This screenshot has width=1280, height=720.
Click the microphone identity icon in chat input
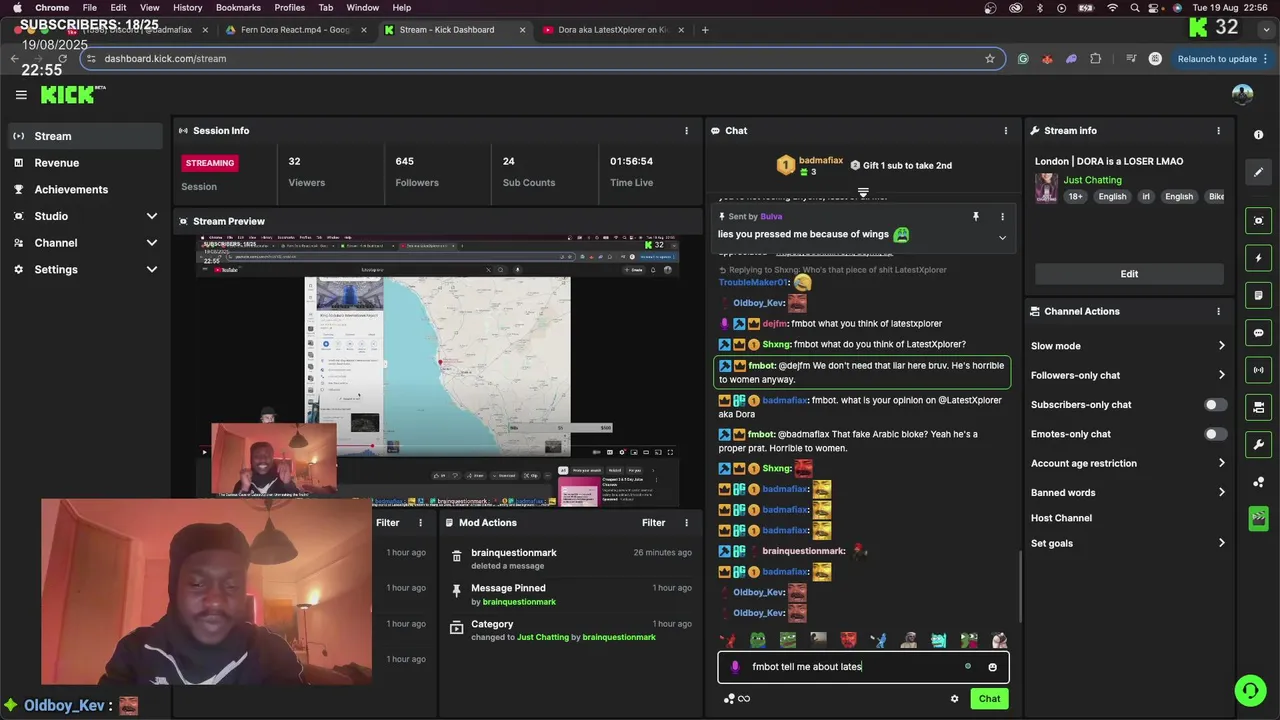click(735, 667)
